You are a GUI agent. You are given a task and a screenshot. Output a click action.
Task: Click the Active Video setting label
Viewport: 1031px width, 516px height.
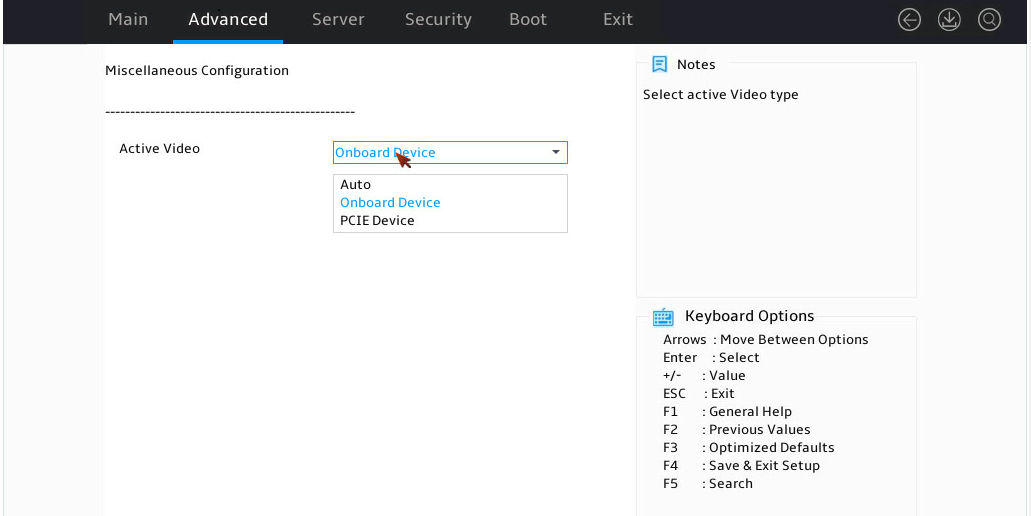pos(159,149)
